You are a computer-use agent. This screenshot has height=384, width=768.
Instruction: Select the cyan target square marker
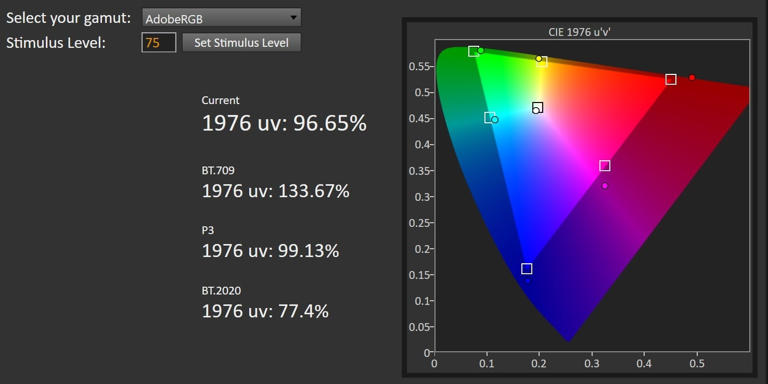pyautogui.click(x=489, y=118)
